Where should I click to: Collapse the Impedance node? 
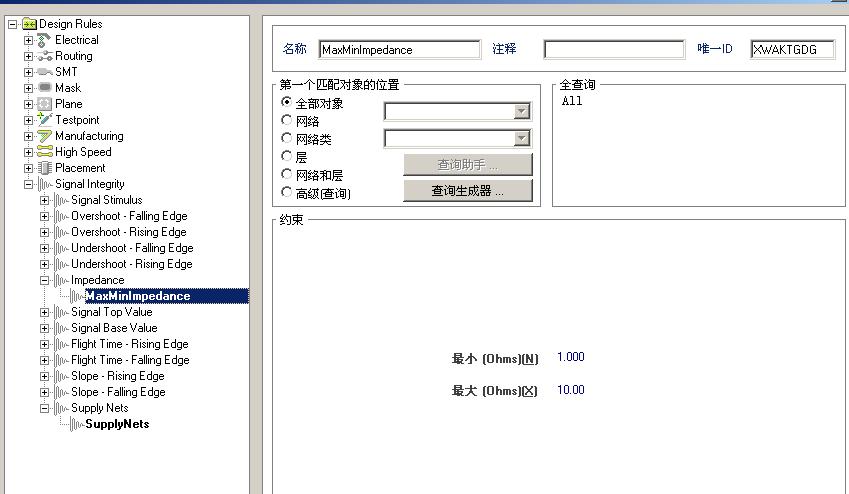click(44, 280)
